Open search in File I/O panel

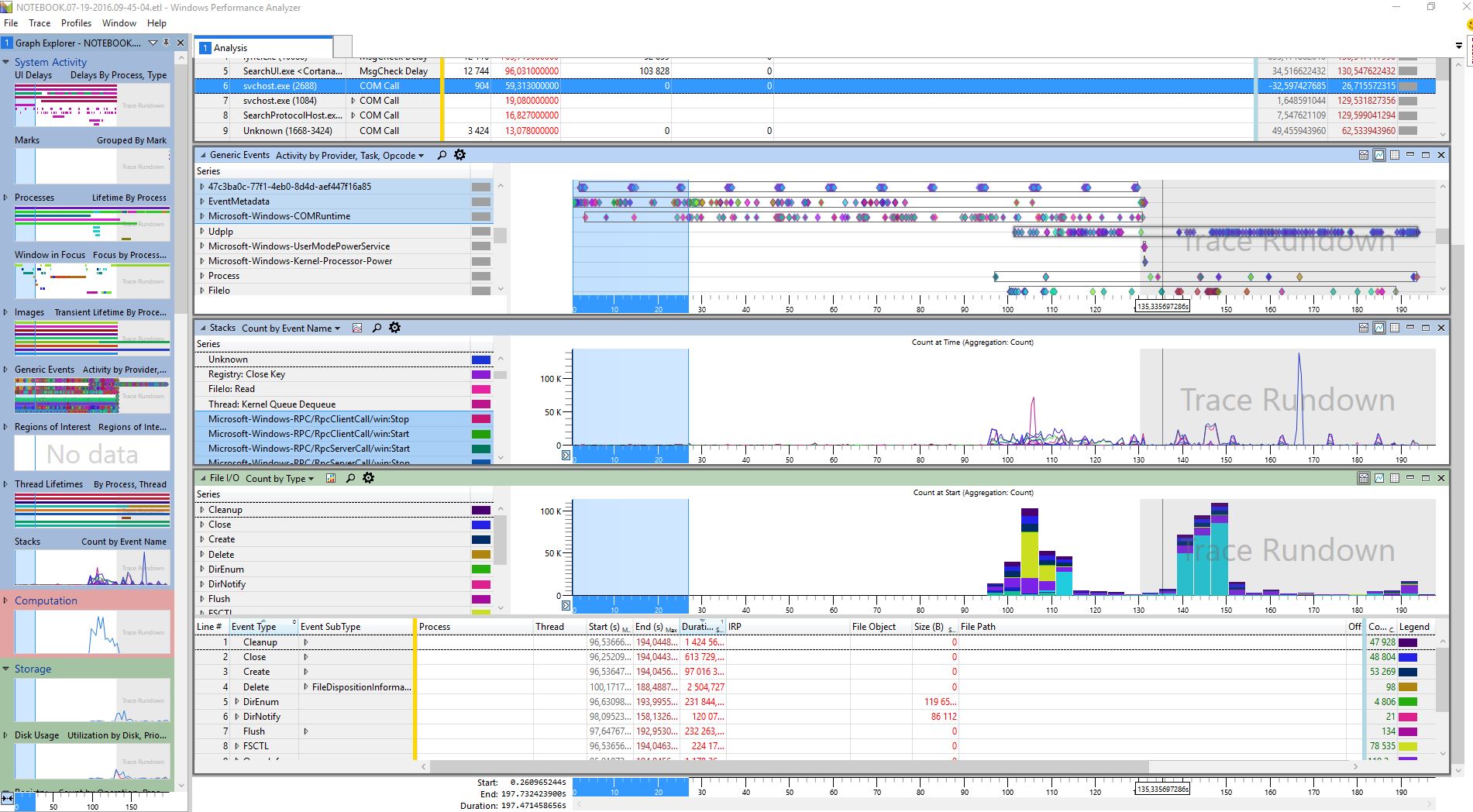350,478
